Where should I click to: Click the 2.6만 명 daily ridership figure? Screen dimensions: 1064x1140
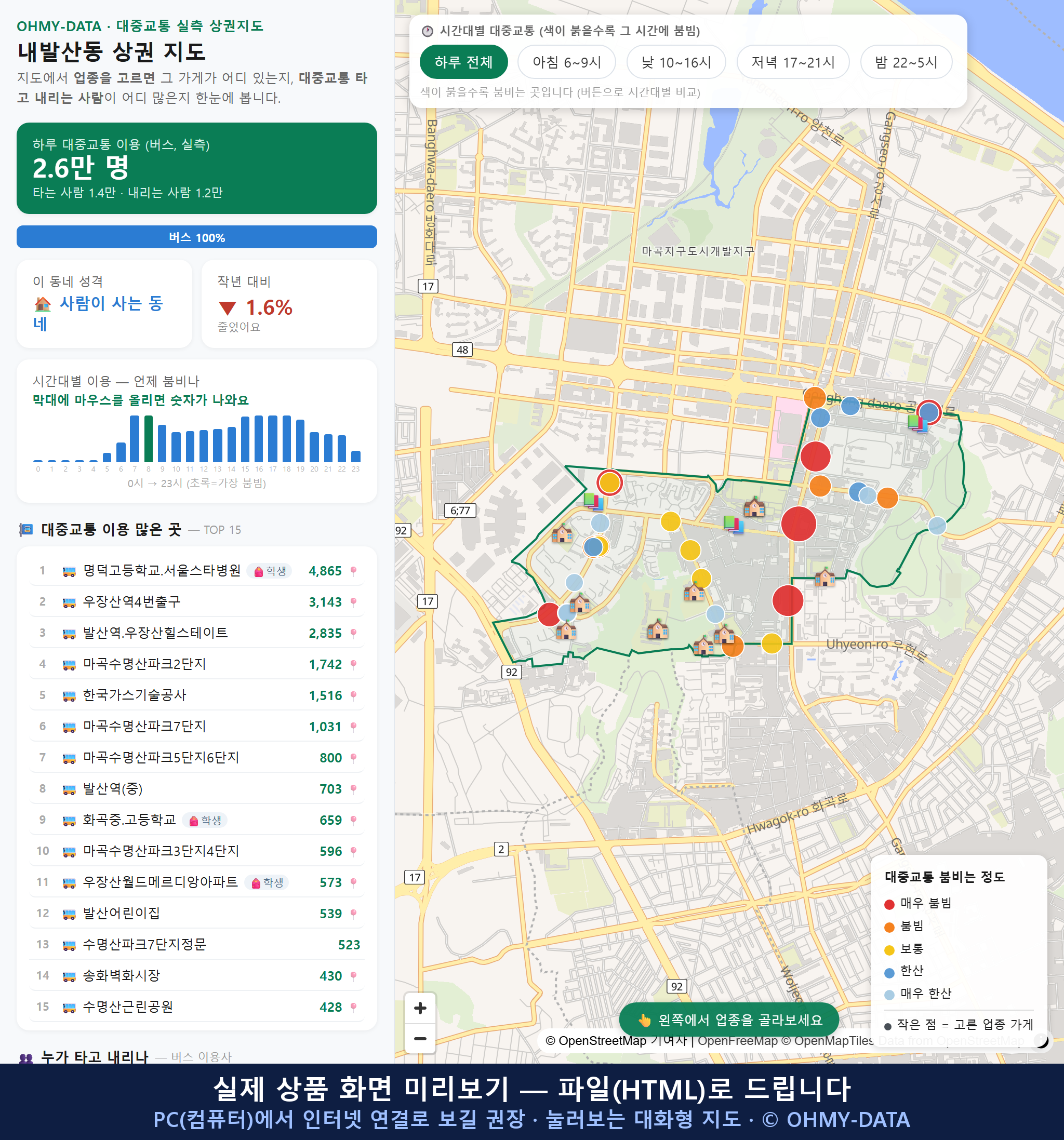tap(81, 168)
